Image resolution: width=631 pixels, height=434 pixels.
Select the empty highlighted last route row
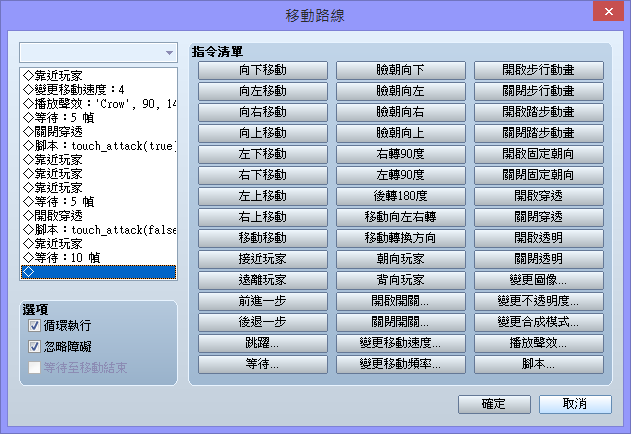(x=99, y=272)
